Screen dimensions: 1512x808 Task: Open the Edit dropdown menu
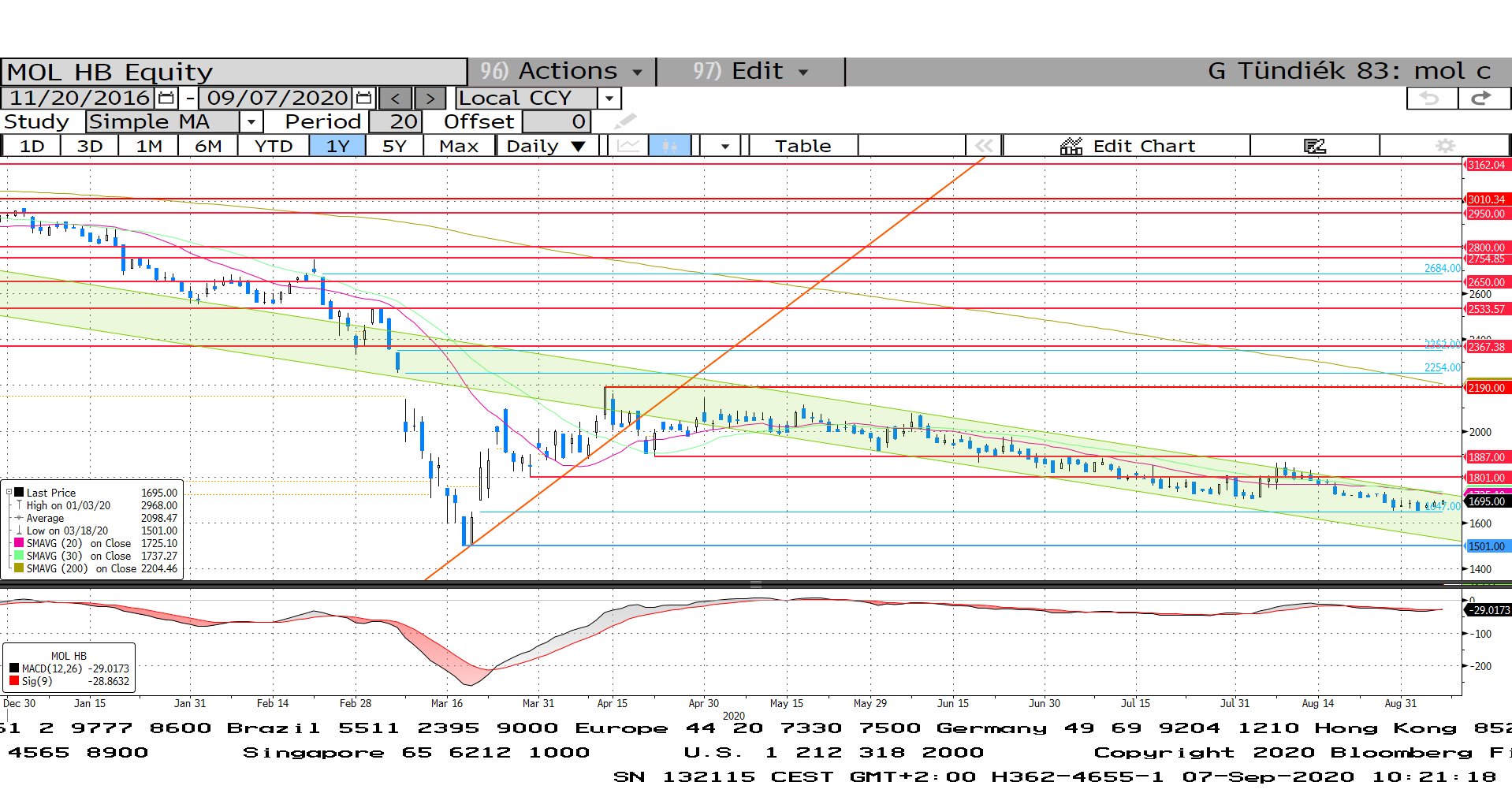coord(750,71)
